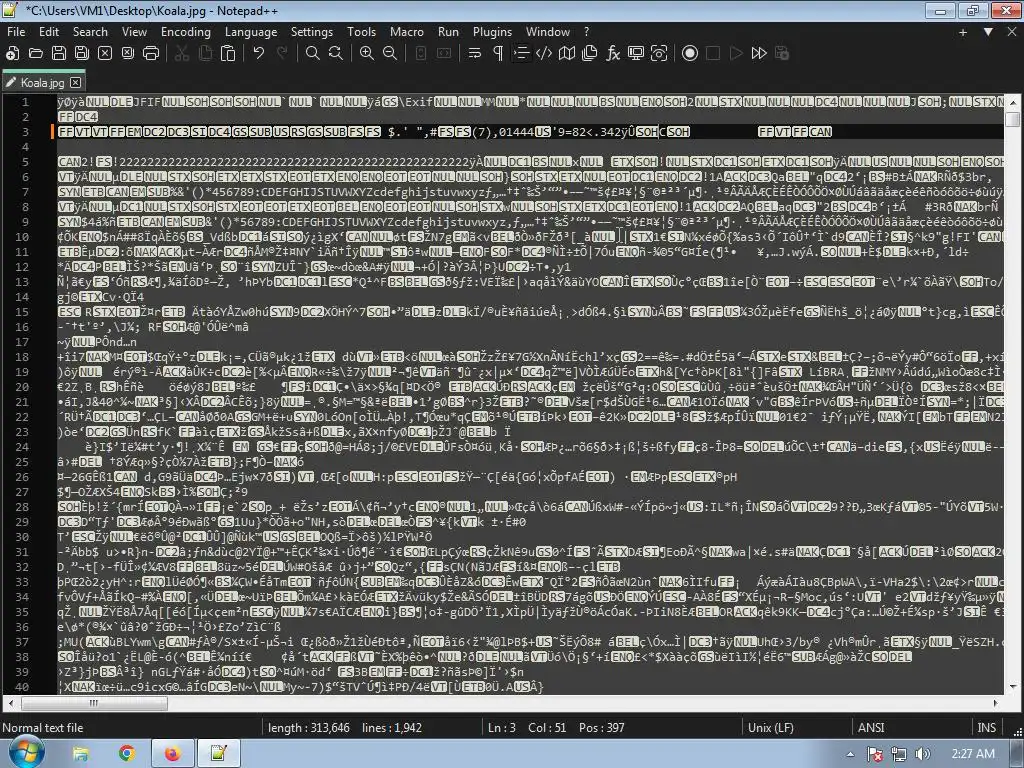The width and height of the screenshot is (1024, 768).
Task: Print the document with printer icon
Action: point(151,54)
